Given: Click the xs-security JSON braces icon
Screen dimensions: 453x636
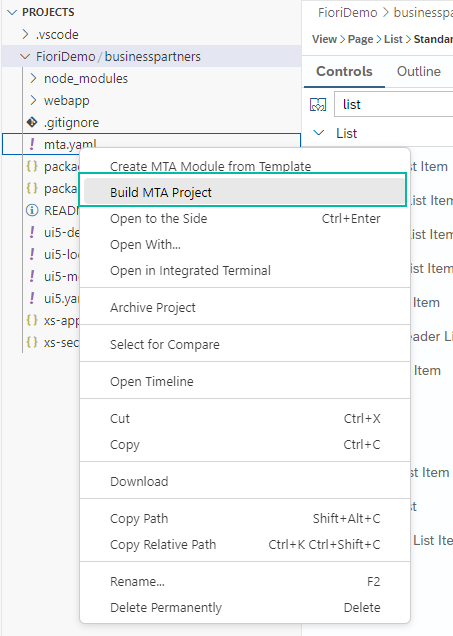Looking at the screenshot, I should (x=32, y=342).
